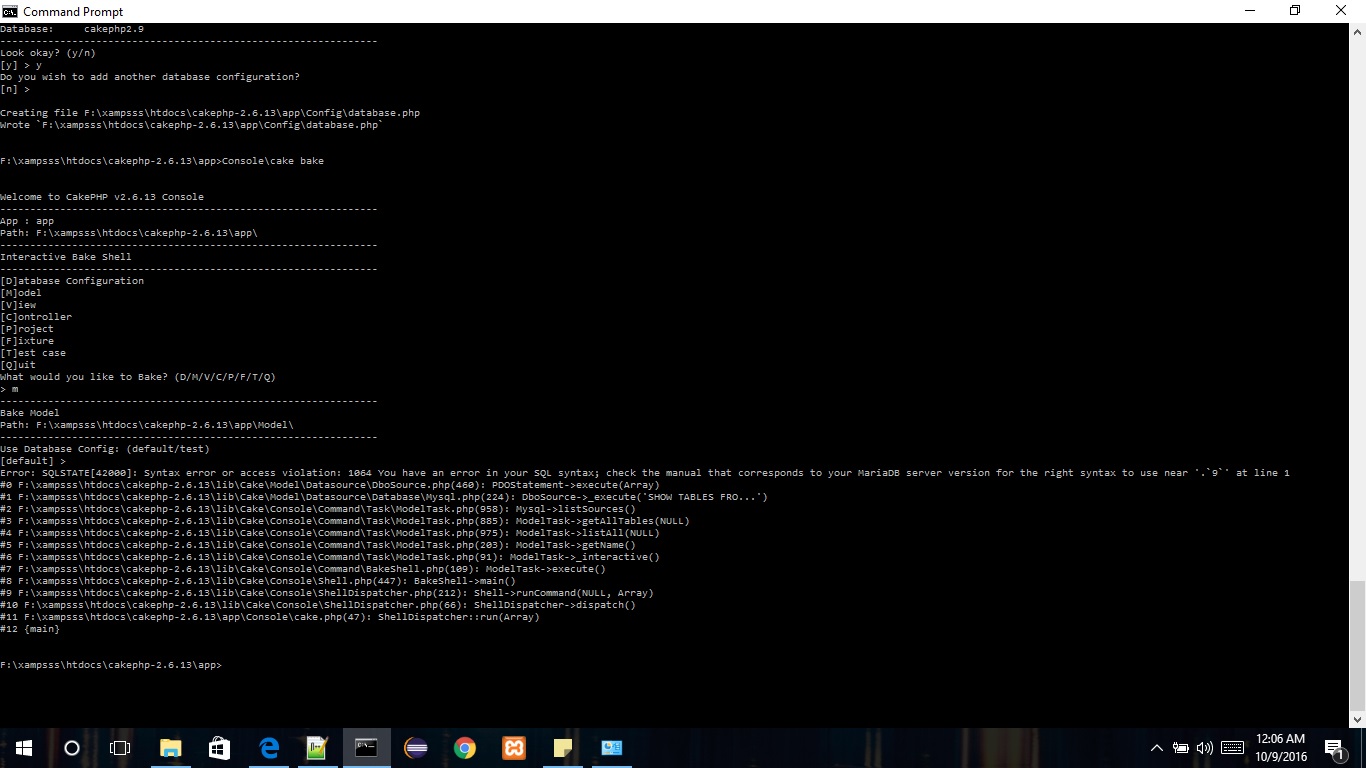Open Task View next to Cortana
Viewport: 1366px width, 768px height.
[120, 747]
